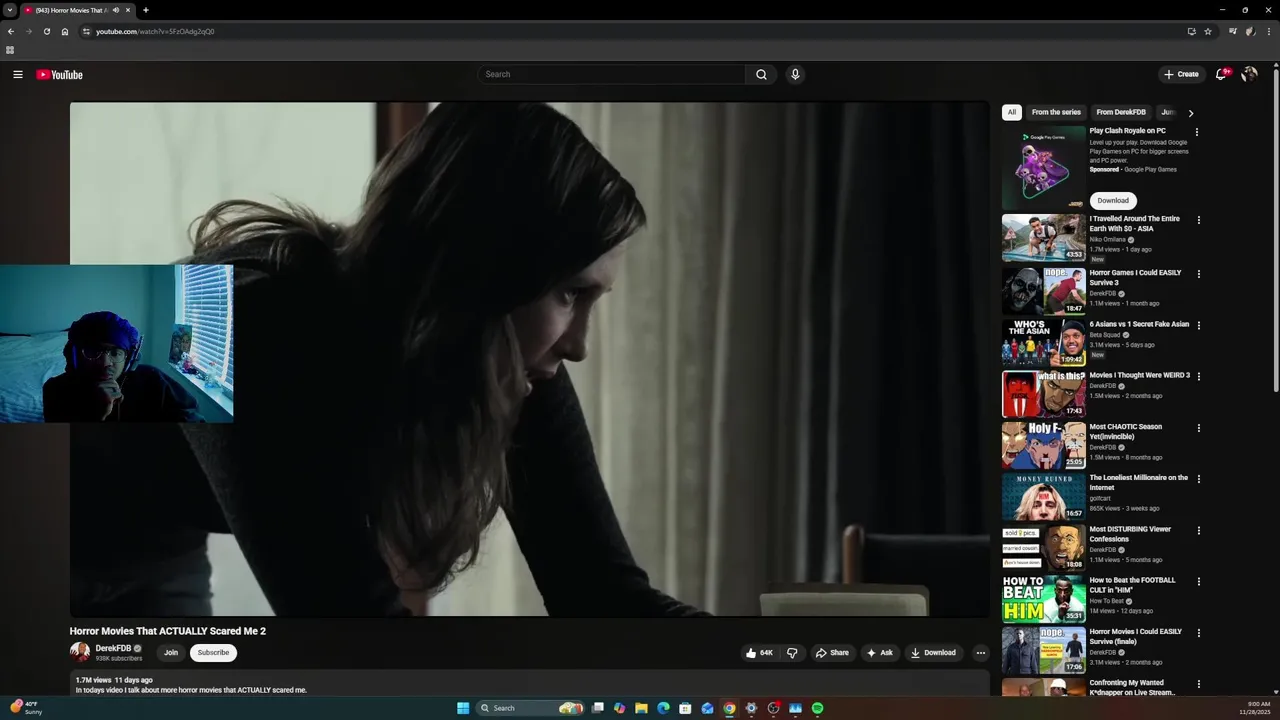Open options for Most DISTURBING Viewer Confessions
The width and height of the screenshot is (1280, 720).
(1199, 531)
